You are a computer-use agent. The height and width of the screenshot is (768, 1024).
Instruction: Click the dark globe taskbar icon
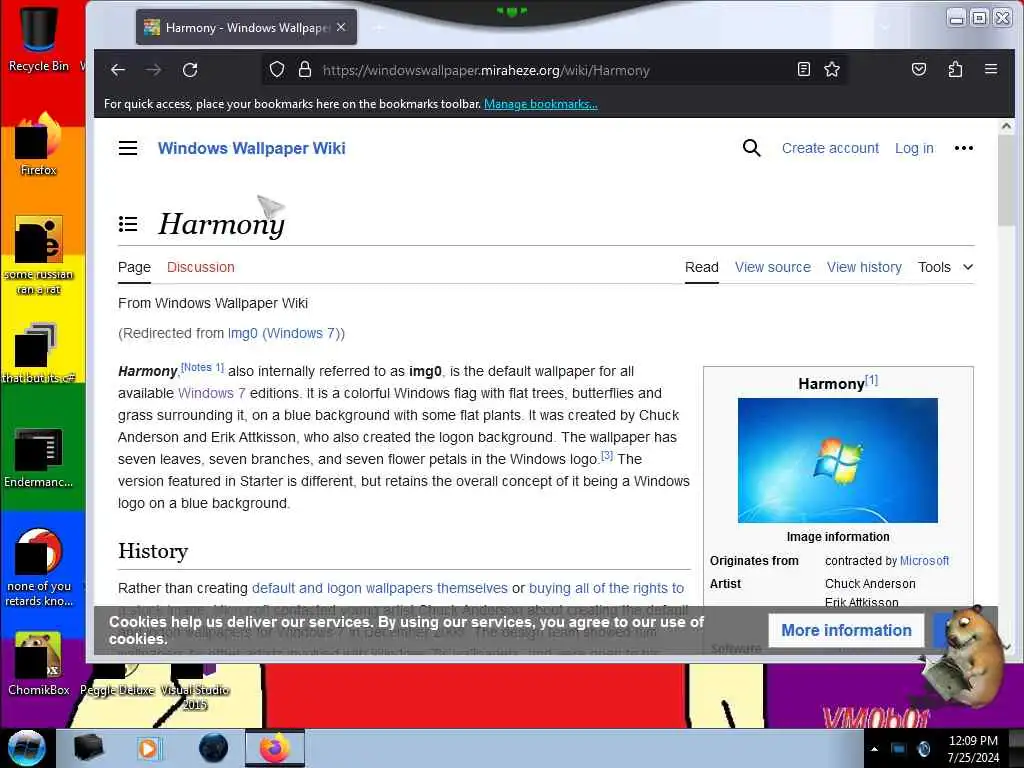point(213,748)
